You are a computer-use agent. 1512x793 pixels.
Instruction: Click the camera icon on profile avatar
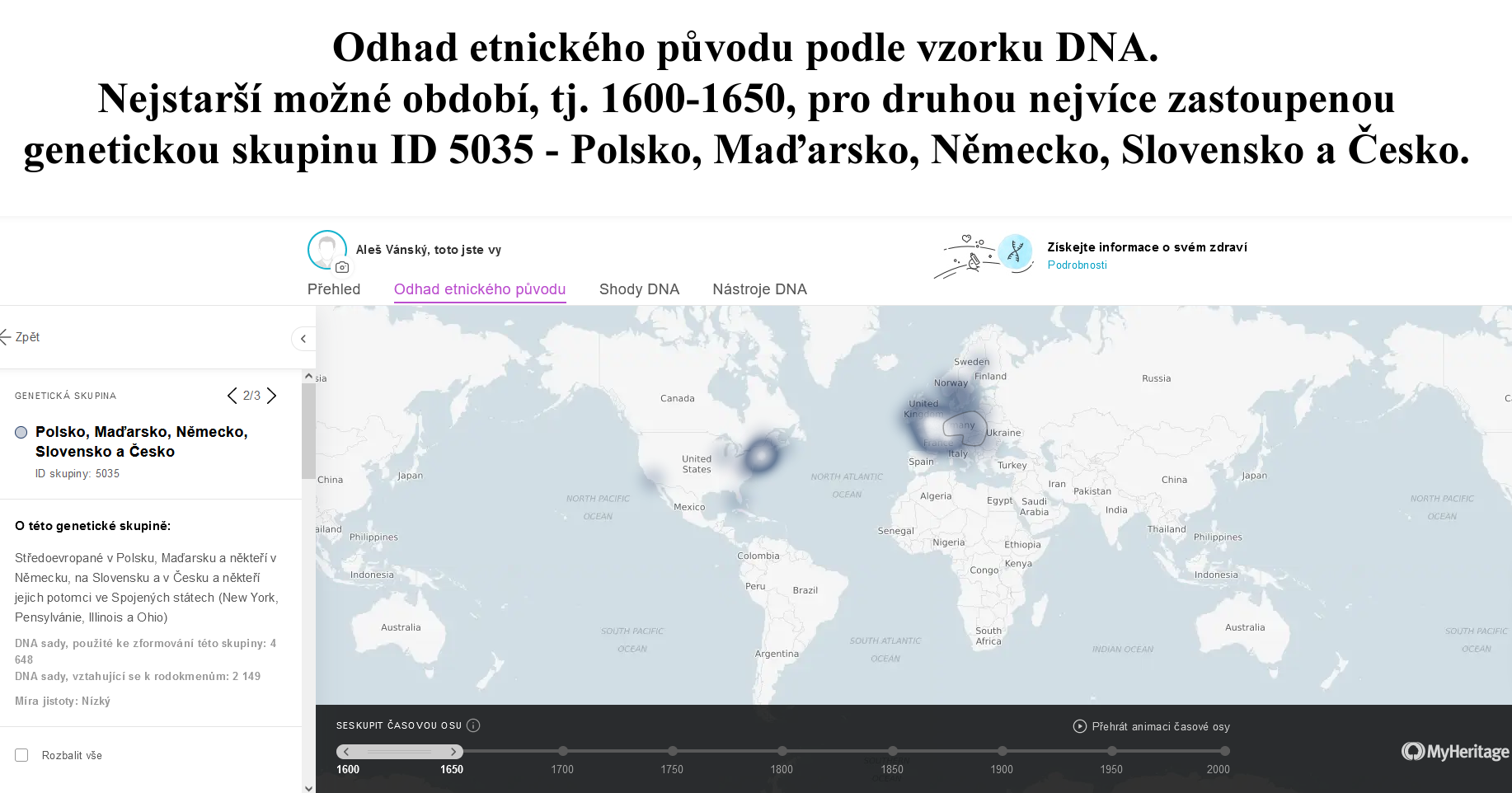coord(342,267)
